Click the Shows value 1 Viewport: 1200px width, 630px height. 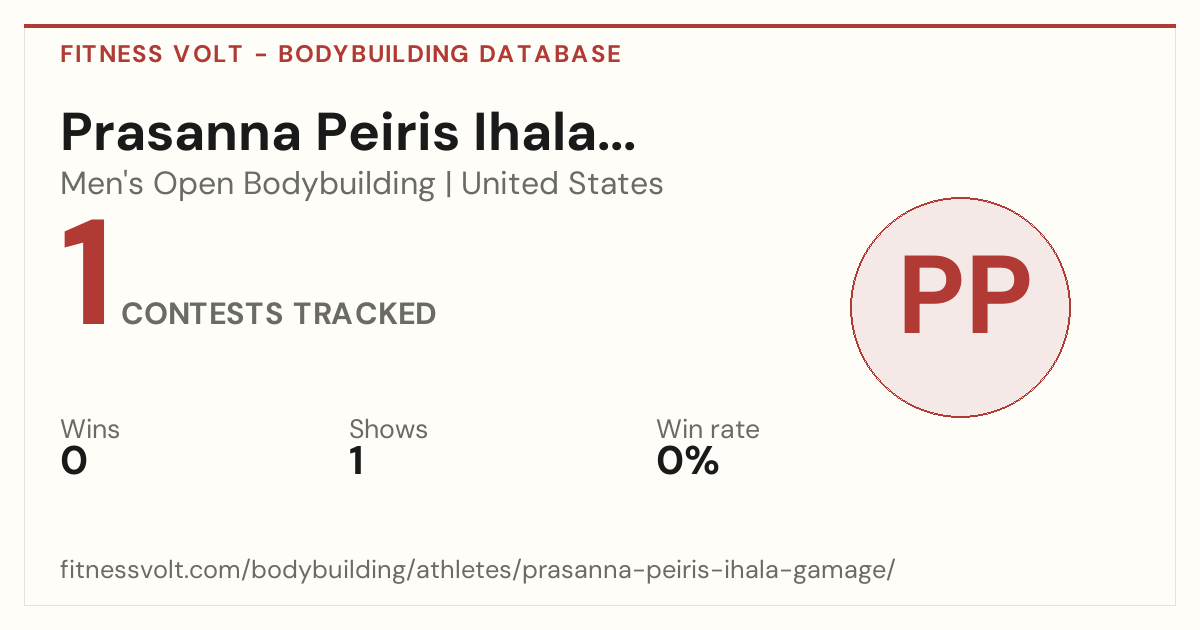point(356,461)
